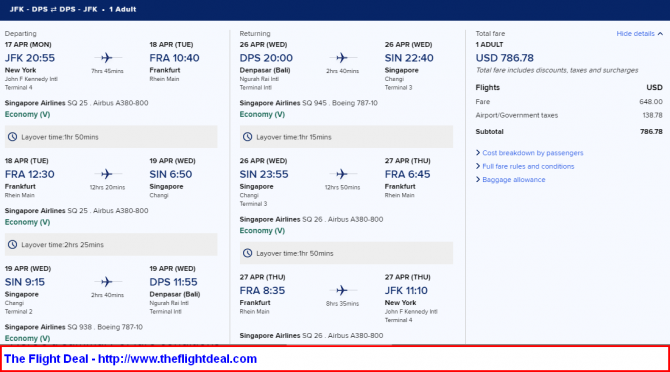
Task: Click clock icon beside 1hr 50mins departing layover
Action: [13, 137]
